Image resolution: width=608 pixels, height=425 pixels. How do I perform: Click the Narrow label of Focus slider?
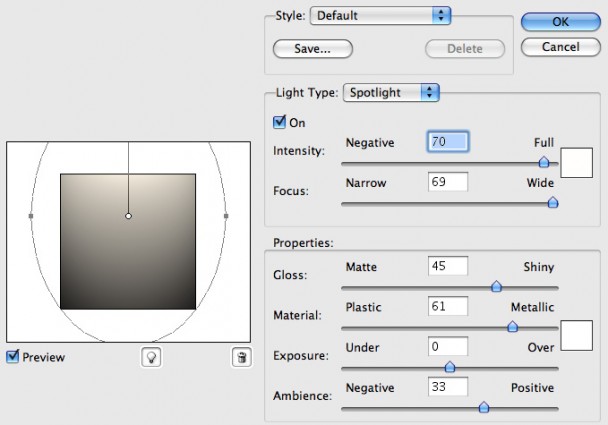click(366, 183)
